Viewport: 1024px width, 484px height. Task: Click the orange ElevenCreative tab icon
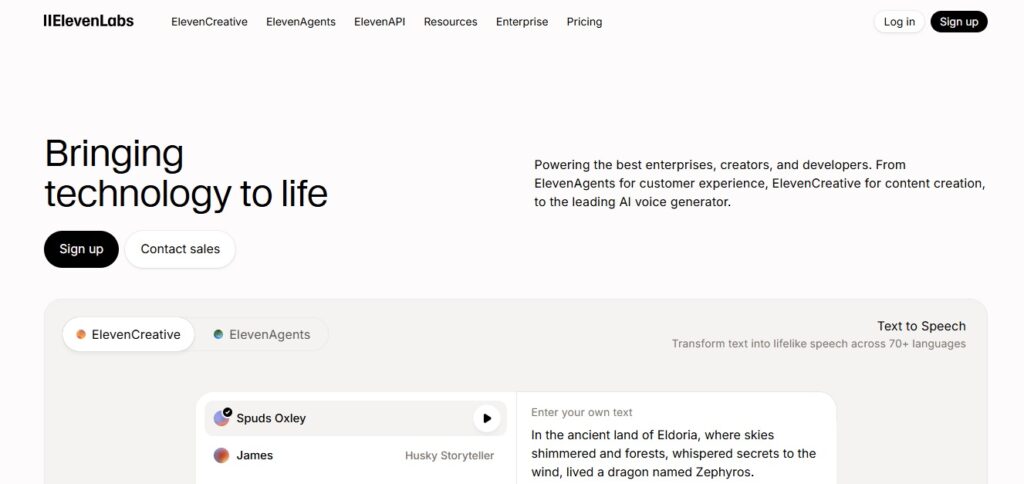[81, 335]
